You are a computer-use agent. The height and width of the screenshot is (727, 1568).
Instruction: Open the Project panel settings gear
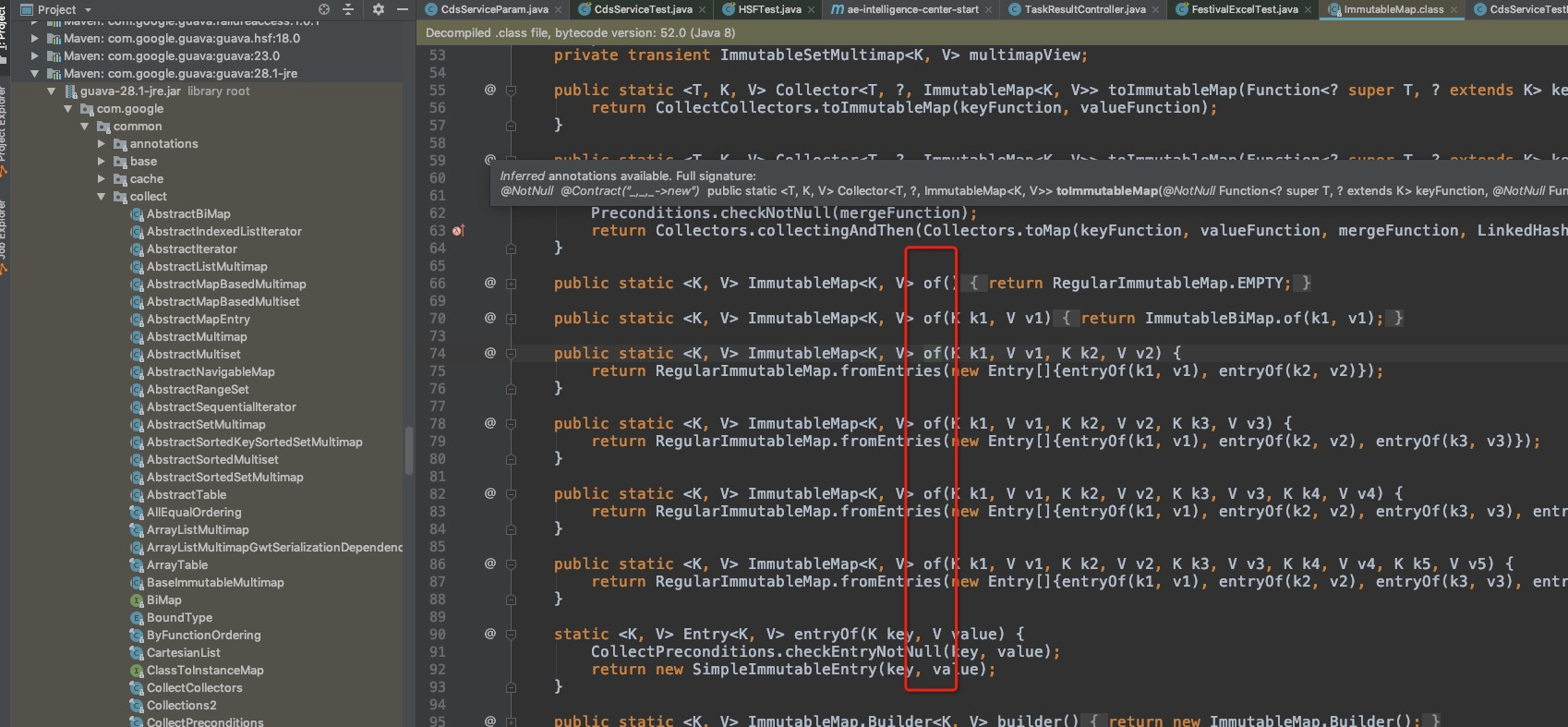click(379, 9)
